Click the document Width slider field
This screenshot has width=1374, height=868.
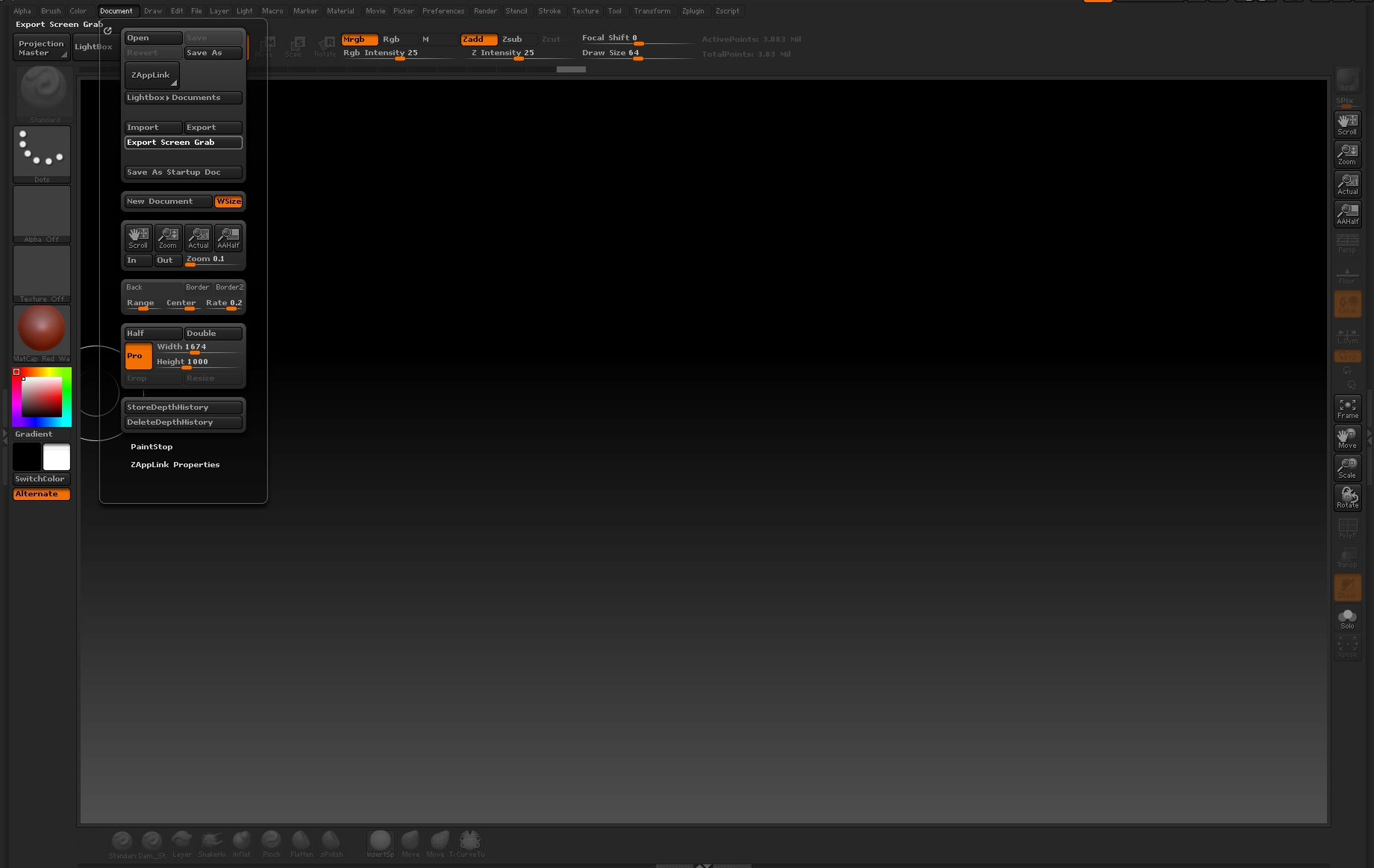point(199,348)
